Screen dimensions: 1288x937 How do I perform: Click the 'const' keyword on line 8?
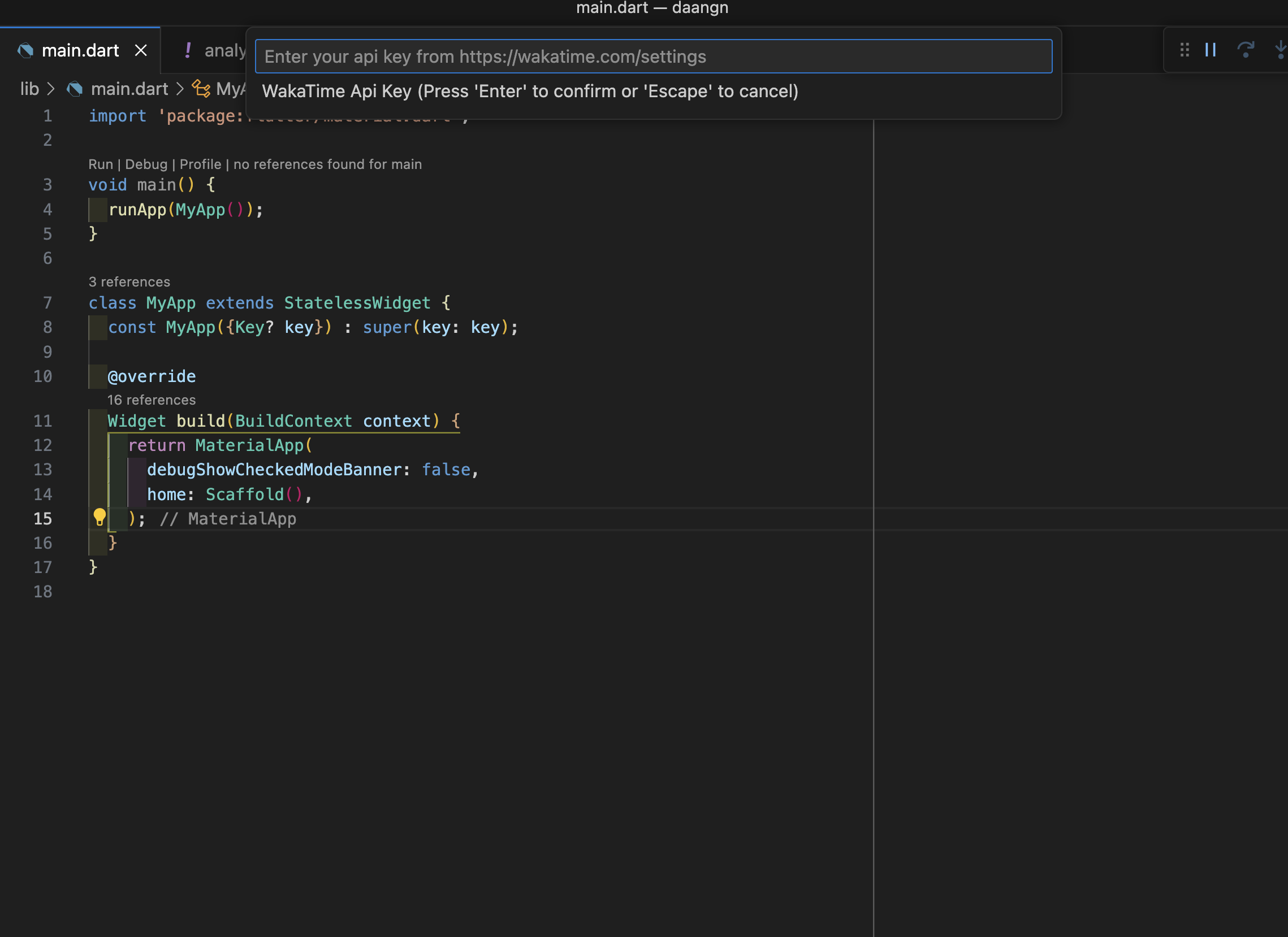point(132,327)
